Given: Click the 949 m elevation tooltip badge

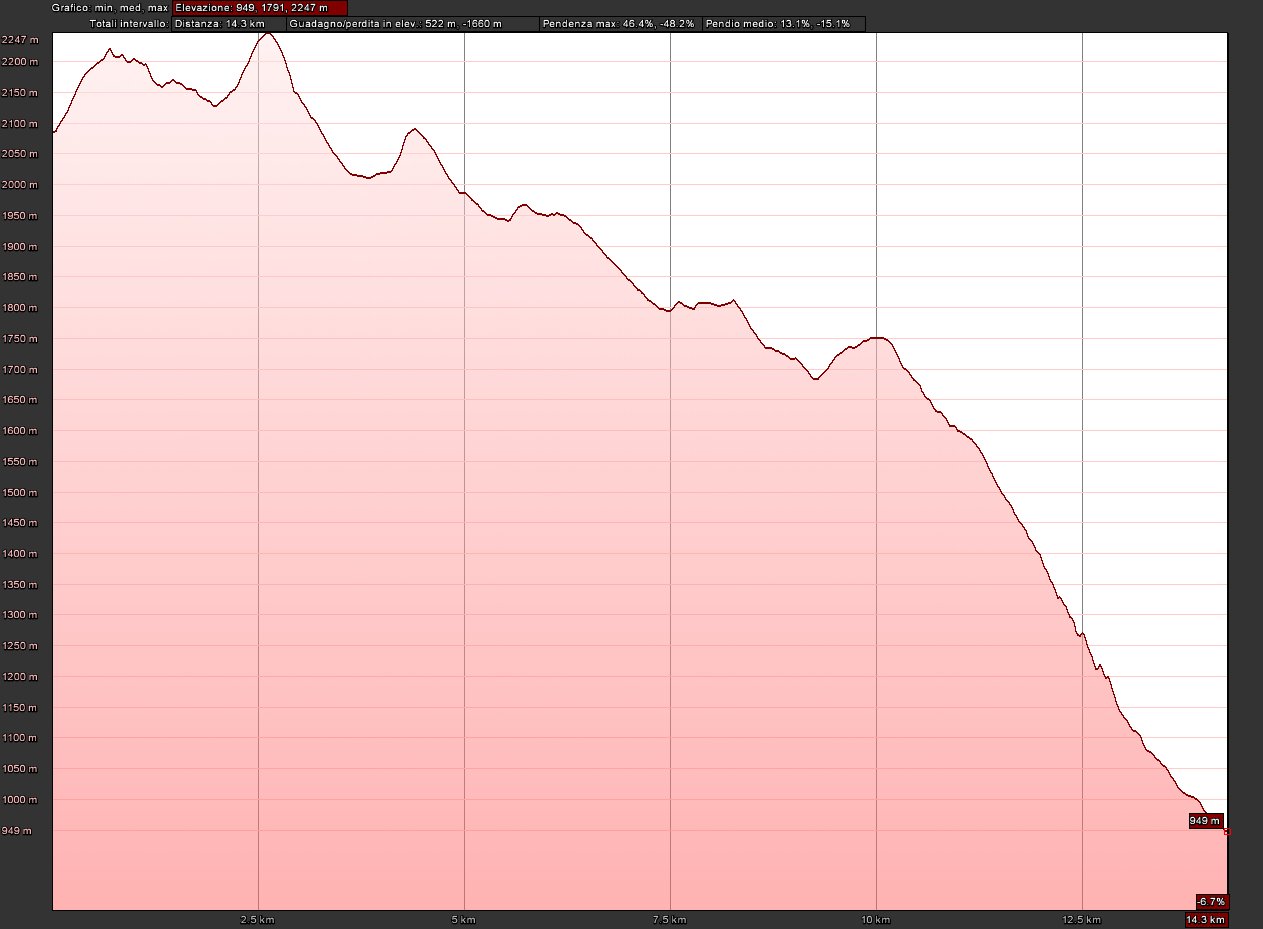Looking at the screenshot, I should click(1205, 821).
